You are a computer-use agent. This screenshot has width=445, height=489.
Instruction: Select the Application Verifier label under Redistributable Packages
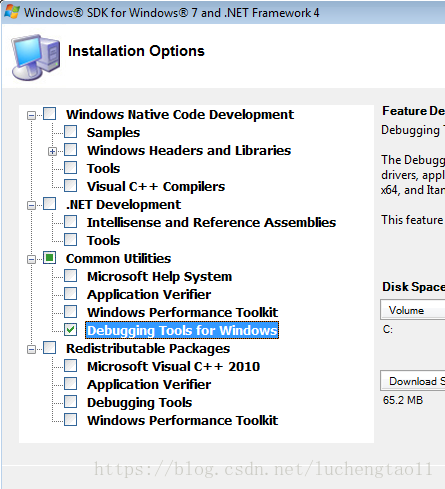[149, 384]
